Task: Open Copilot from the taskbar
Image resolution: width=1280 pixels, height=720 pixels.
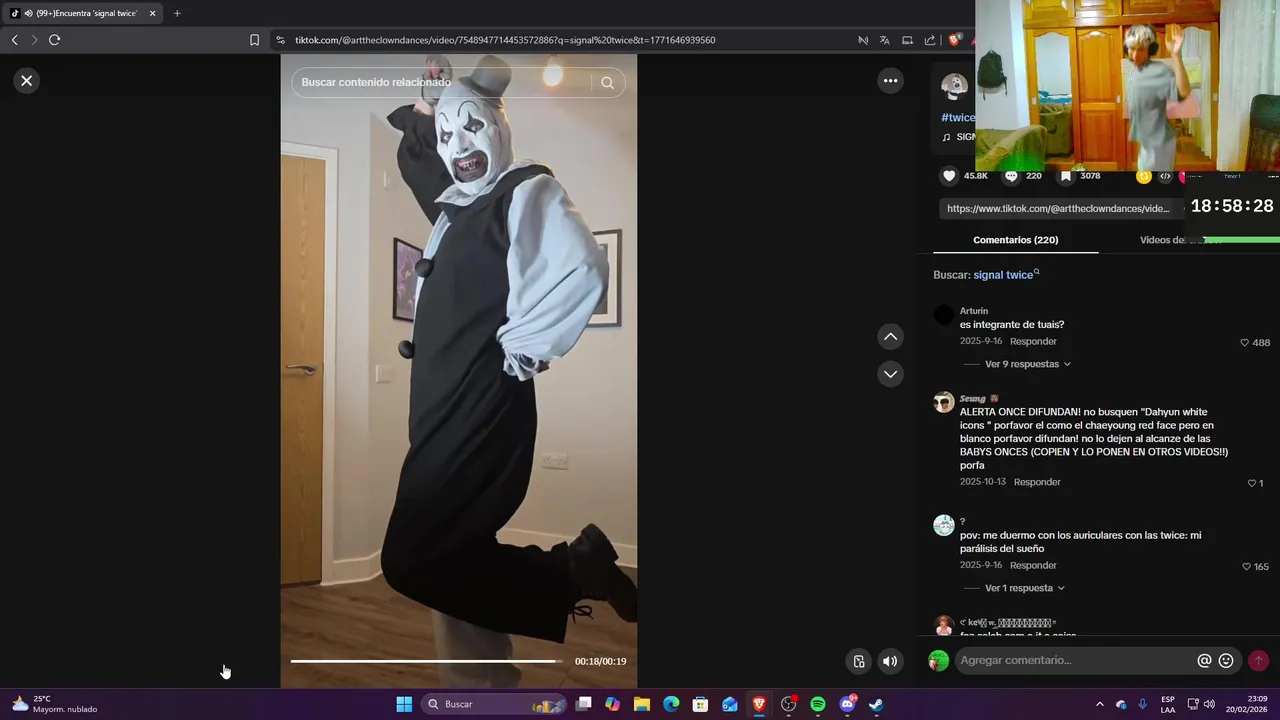Action: point(613,704)
